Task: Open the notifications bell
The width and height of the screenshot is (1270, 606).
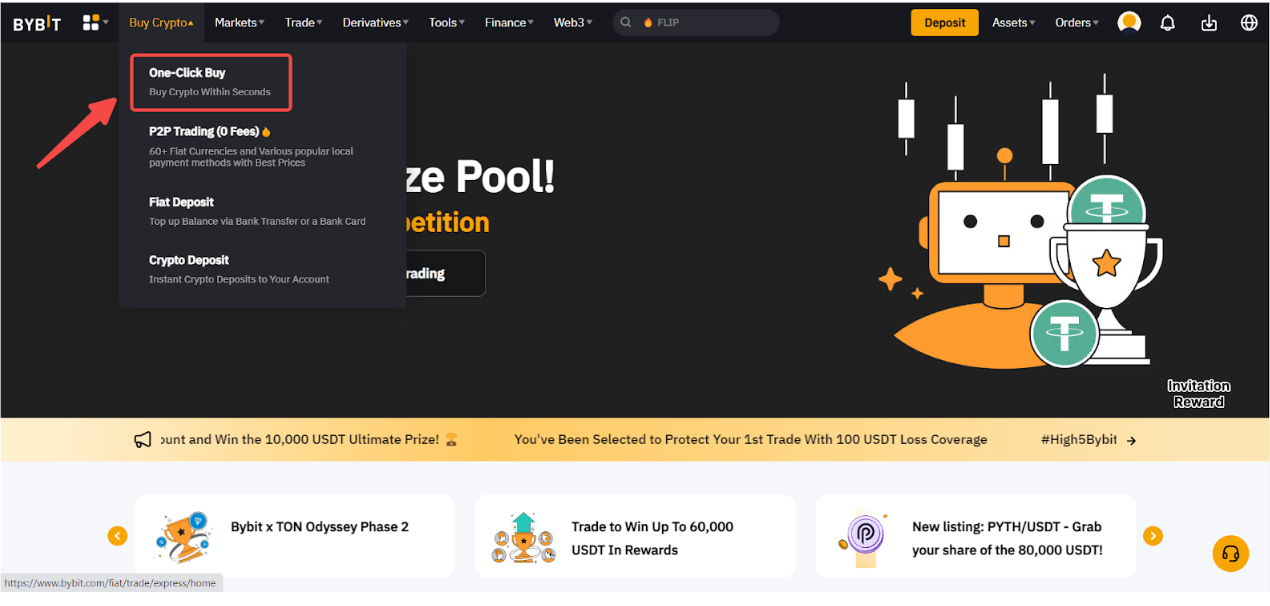Action: [1167, 23]
